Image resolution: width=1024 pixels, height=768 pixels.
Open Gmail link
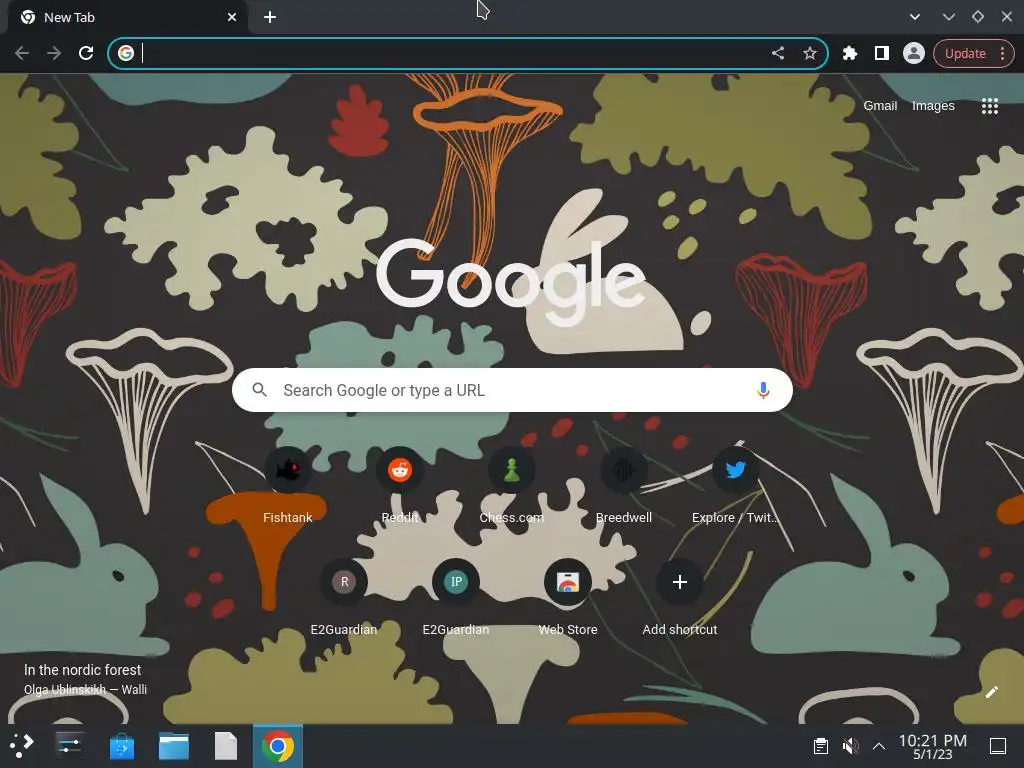(x=880, y=106)
